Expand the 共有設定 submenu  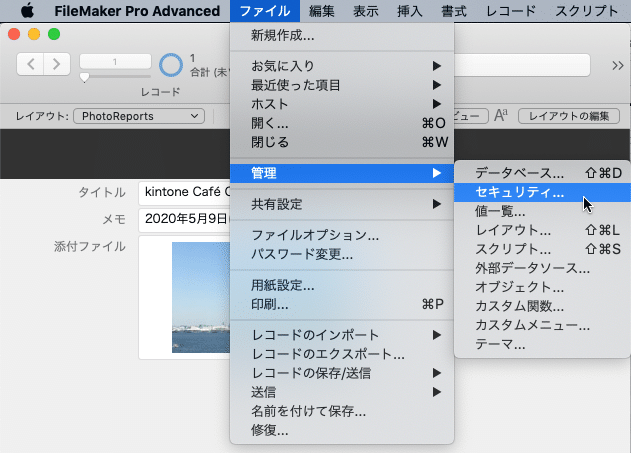[x=342, y=204]
